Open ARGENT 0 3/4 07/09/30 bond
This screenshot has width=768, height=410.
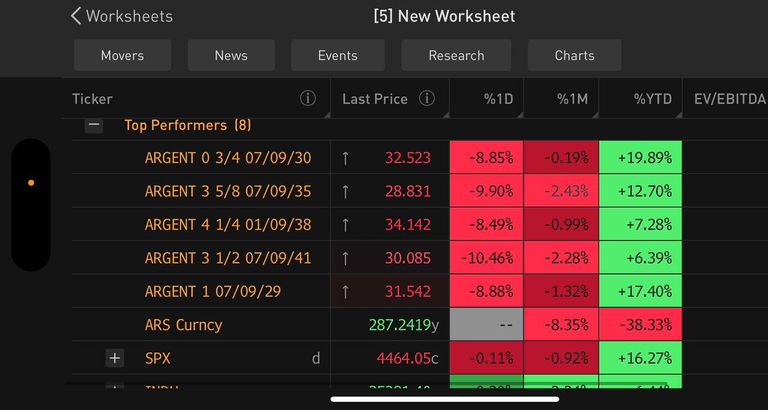click(228, 158)
